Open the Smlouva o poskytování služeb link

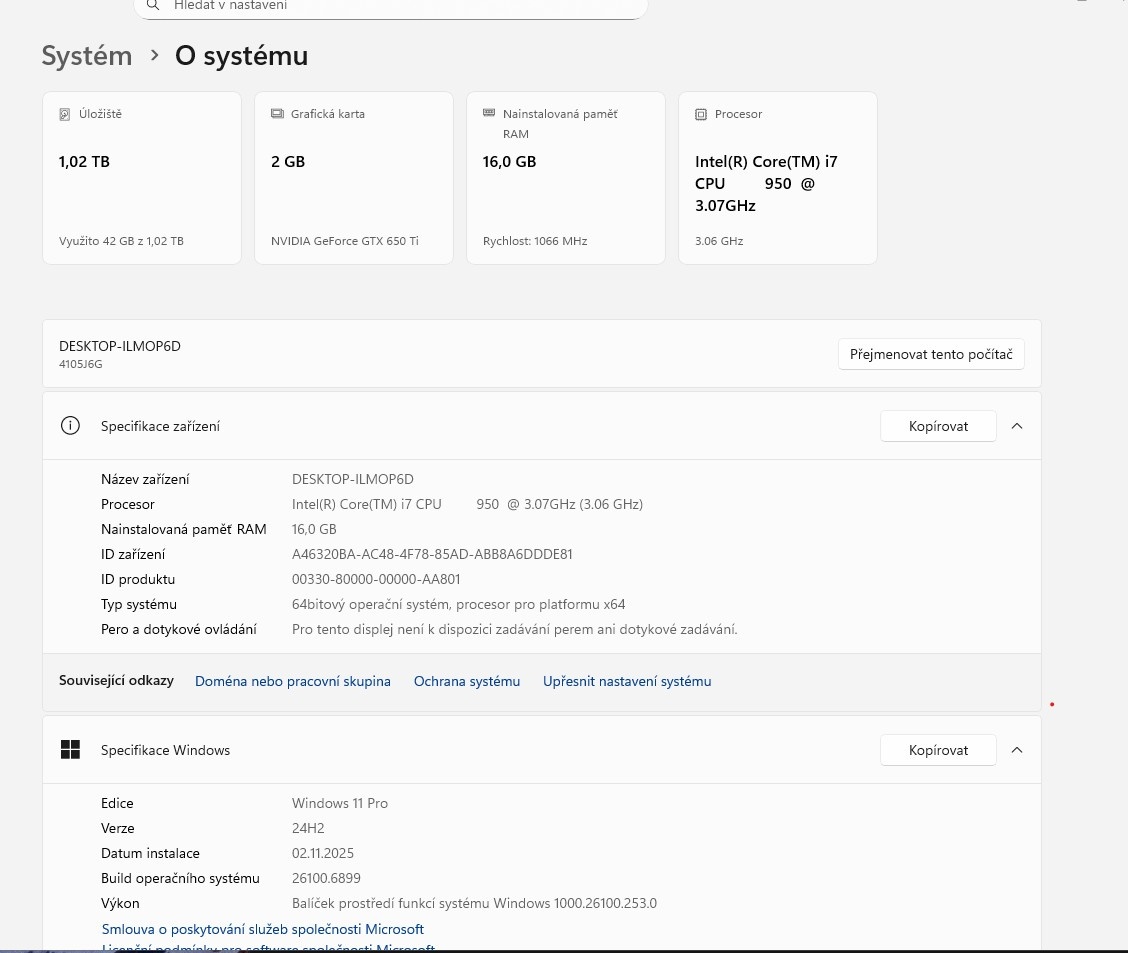263,929
